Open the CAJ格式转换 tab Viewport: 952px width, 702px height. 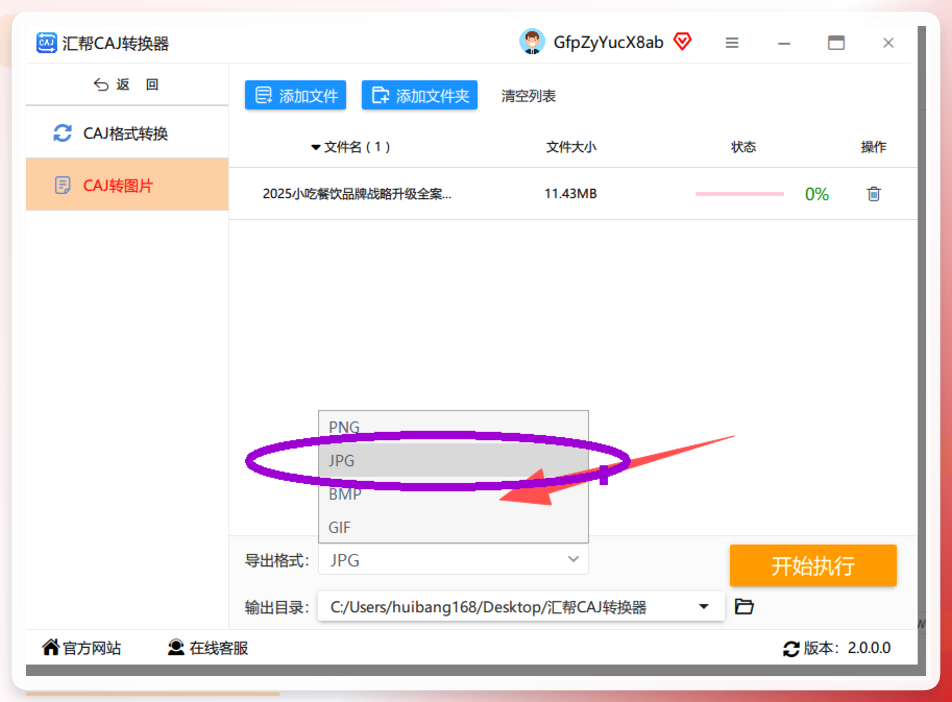pos(127,133)
